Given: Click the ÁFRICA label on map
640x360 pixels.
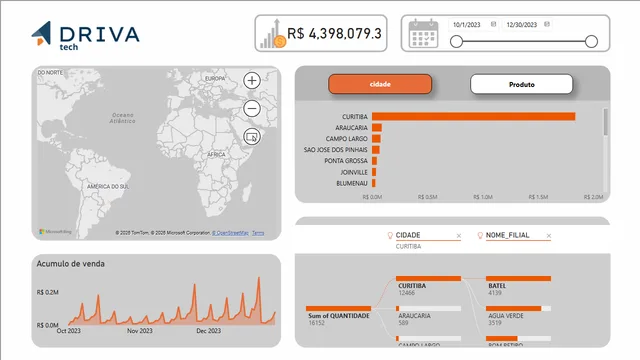Looking at the screenshot, I should pos(216,155).
